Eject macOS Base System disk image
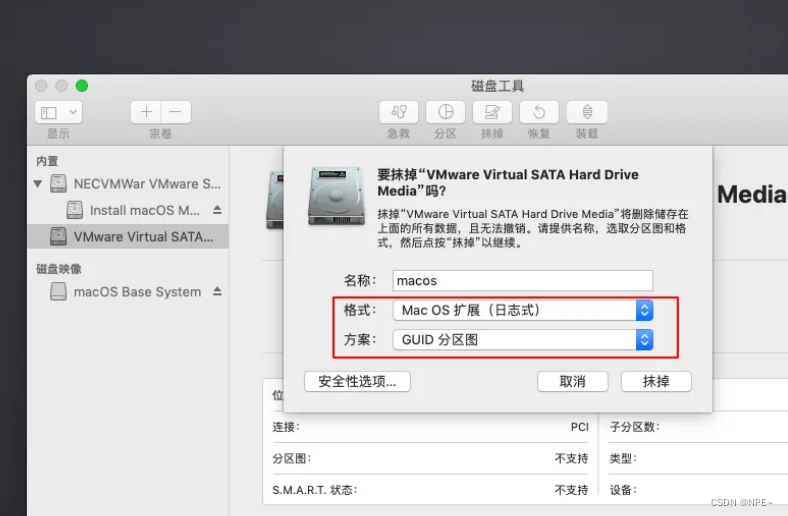The image size is (788, 516). pos(217,291)
